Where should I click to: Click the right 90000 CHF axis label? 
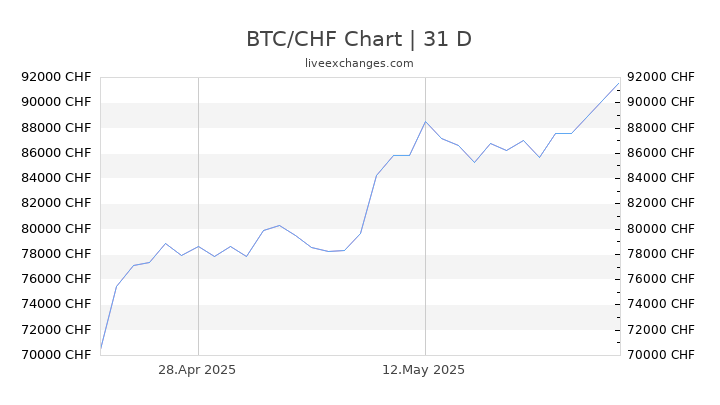(661, 102)
